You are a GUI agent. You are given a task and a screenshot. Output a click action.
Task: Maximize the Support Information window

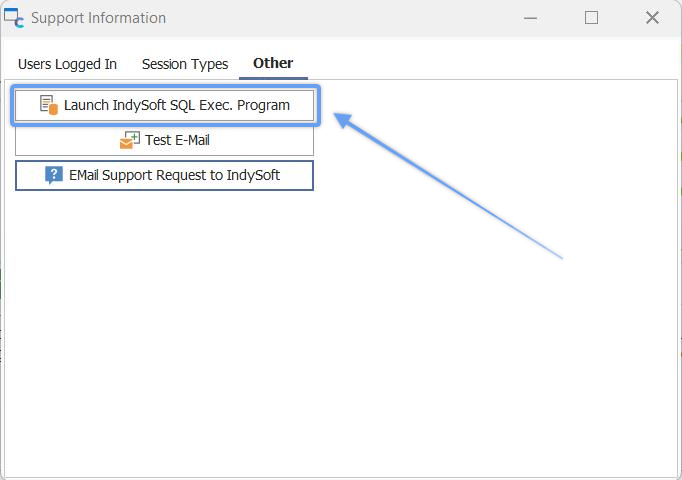(591, 18)
